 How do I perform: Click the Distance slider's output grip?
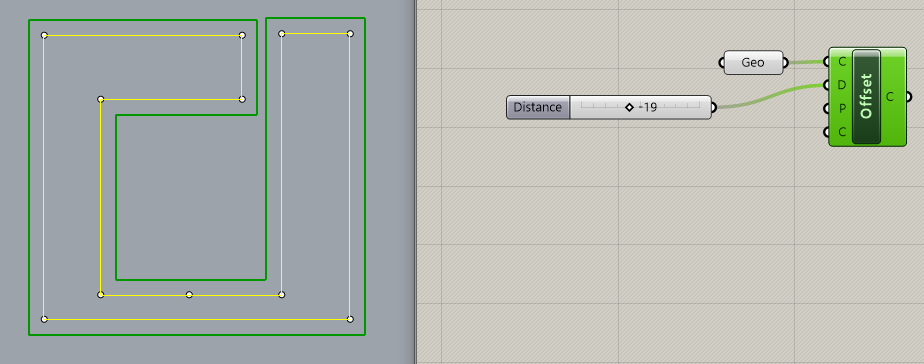click(713, 107)
